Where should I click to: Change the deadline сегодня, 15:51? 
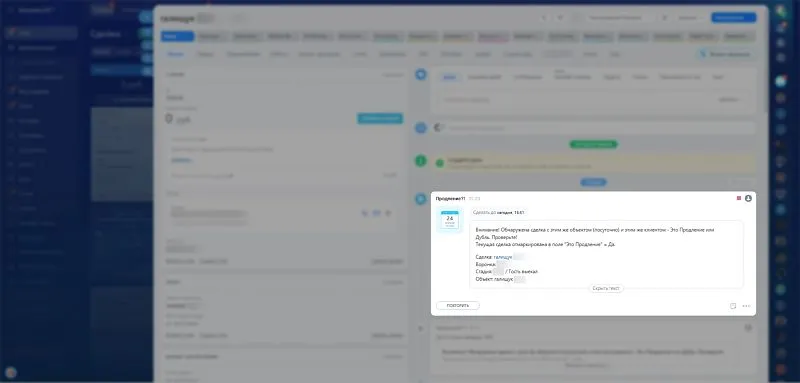click(511, 212)
